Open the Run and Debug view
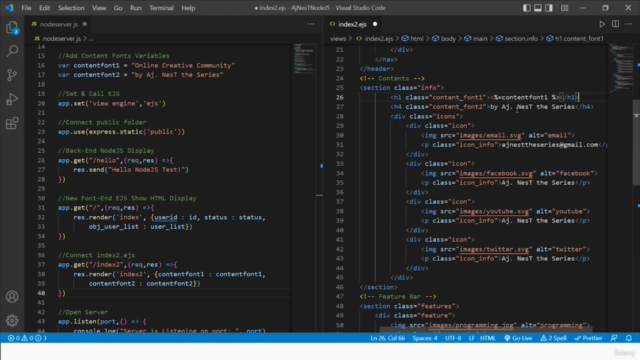 point(12,99)
